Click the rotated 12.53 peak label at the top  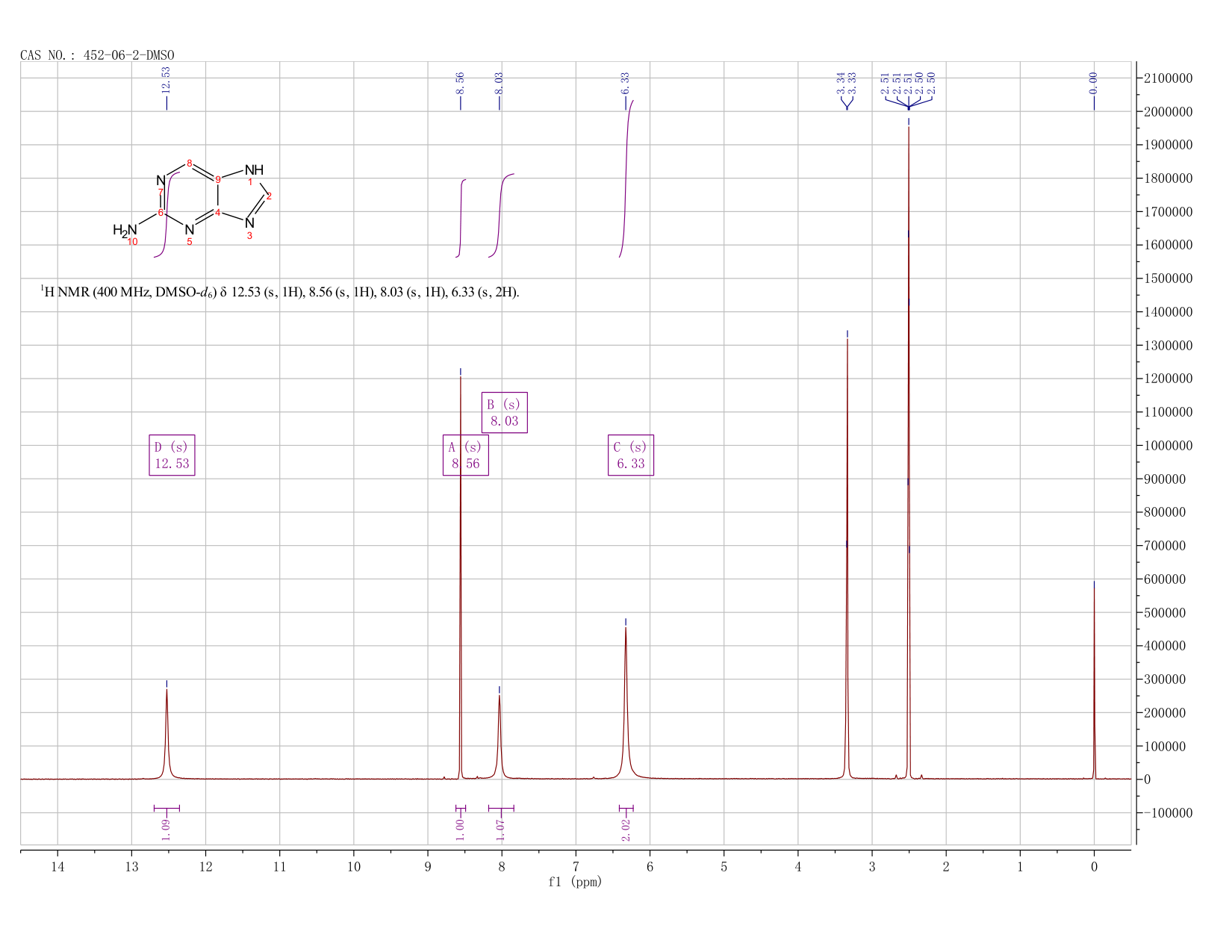[x=166, y=80]
